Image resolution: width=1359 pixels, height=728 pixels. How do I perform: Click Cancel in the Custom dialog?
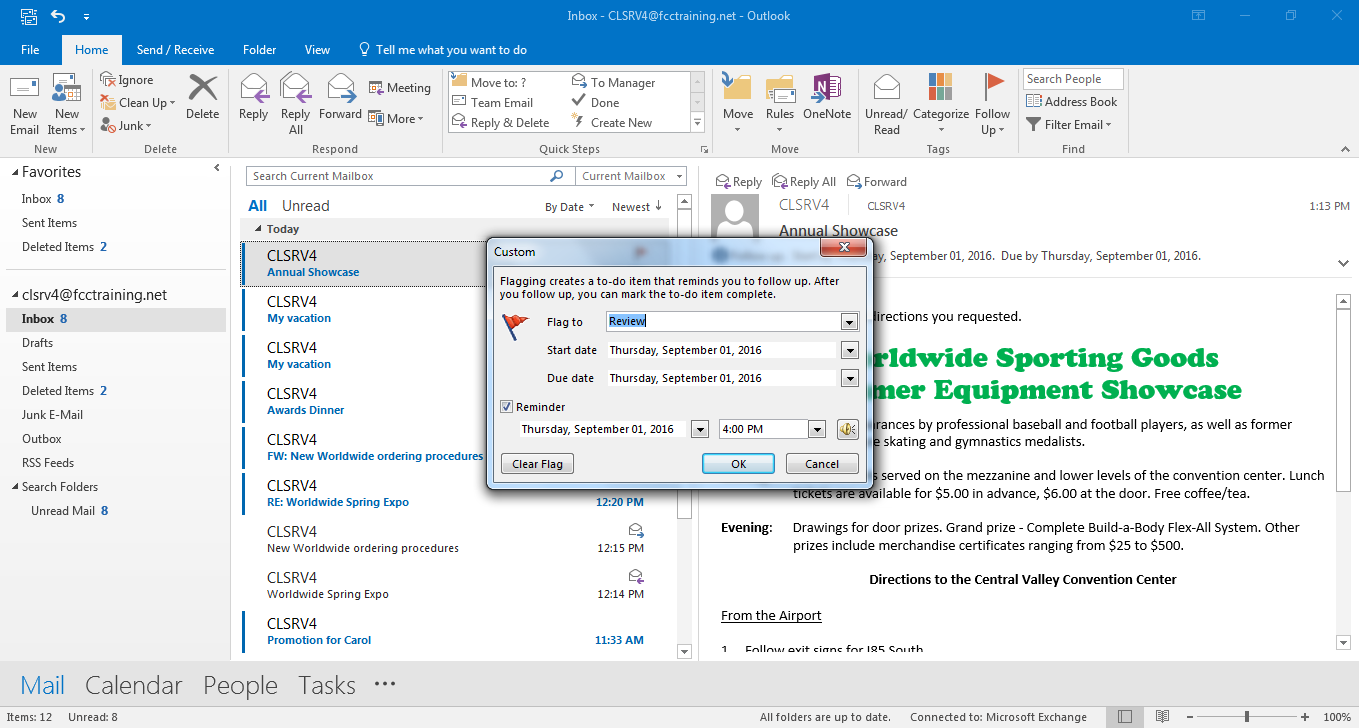822,464
